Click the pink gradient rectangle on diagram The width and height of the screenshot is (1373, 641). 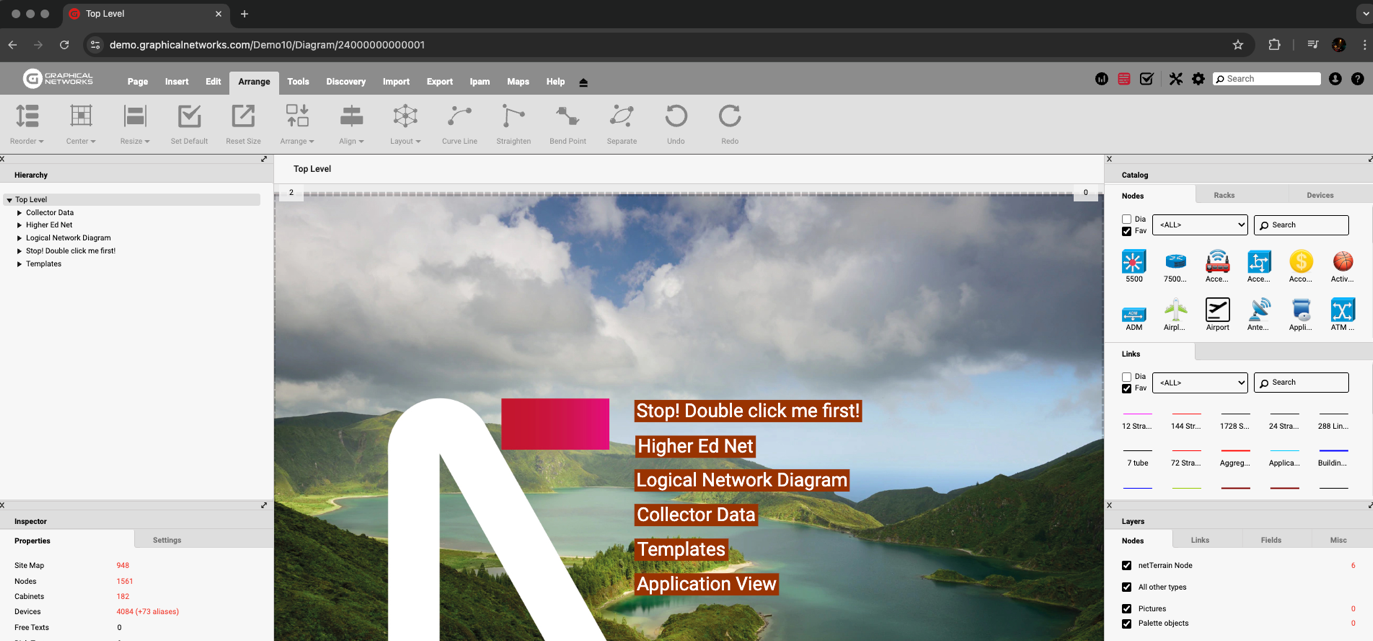555,424
